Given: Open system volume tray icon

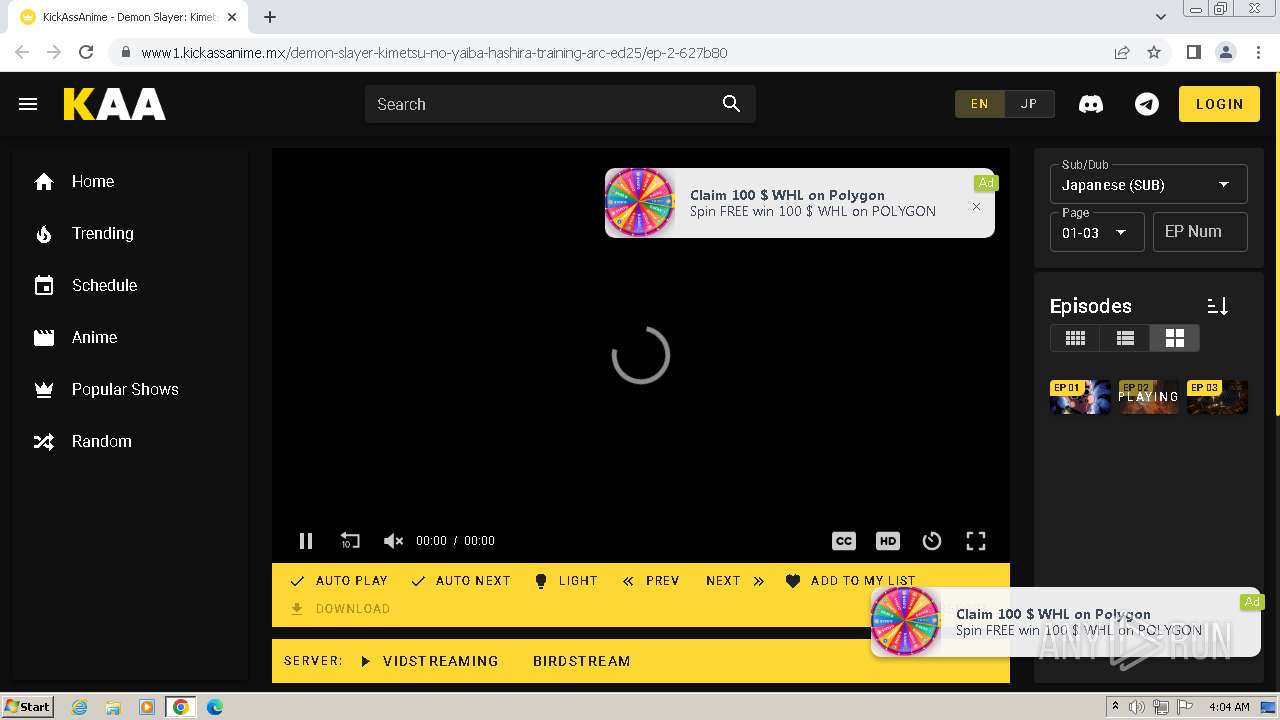Looking at the screenshot, I should (1137, 707).
